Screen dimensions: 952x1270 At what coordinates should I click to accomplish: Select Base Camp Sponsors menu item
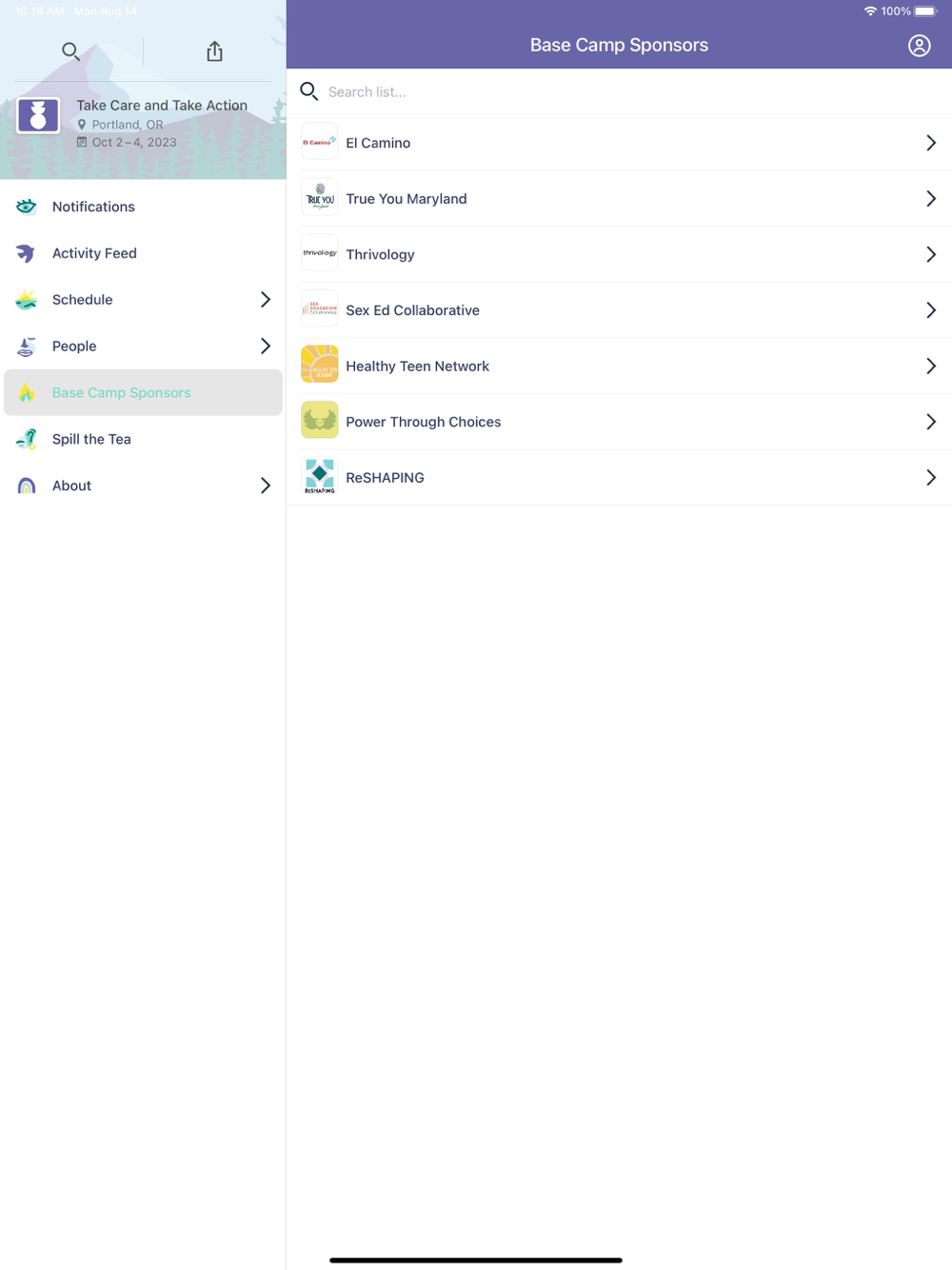(x=143, y=392)
